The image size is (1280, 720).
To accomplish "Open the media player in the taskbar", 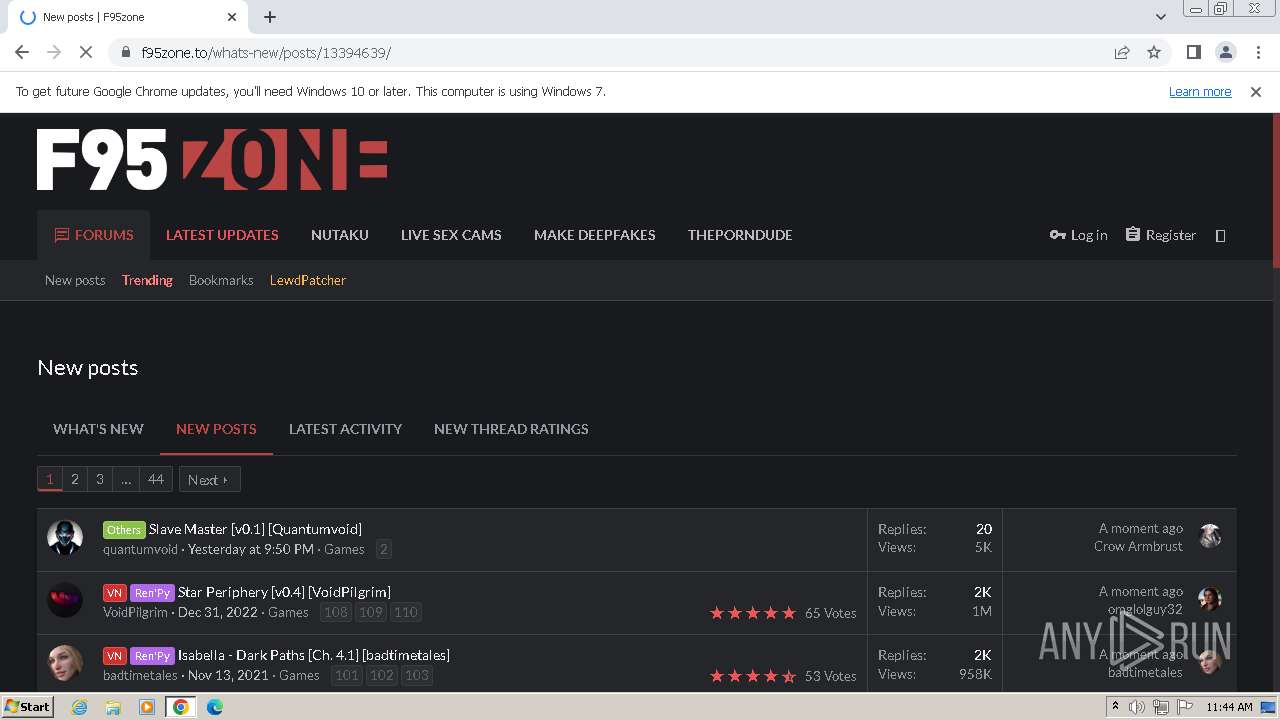I will coord(147,707).
